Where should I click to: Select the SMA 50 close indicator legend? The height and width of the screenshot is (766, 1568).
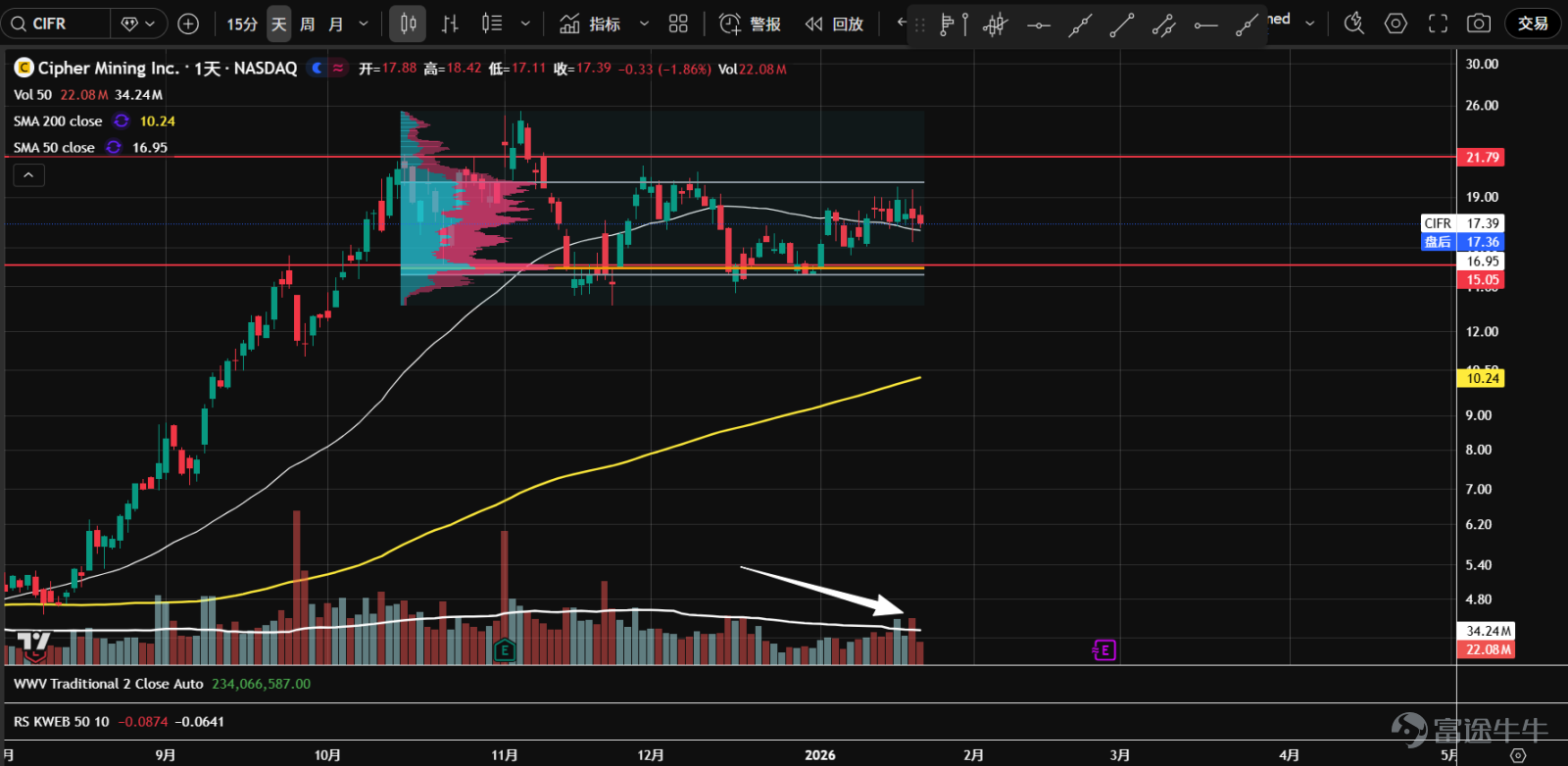[x=54, y=148]
